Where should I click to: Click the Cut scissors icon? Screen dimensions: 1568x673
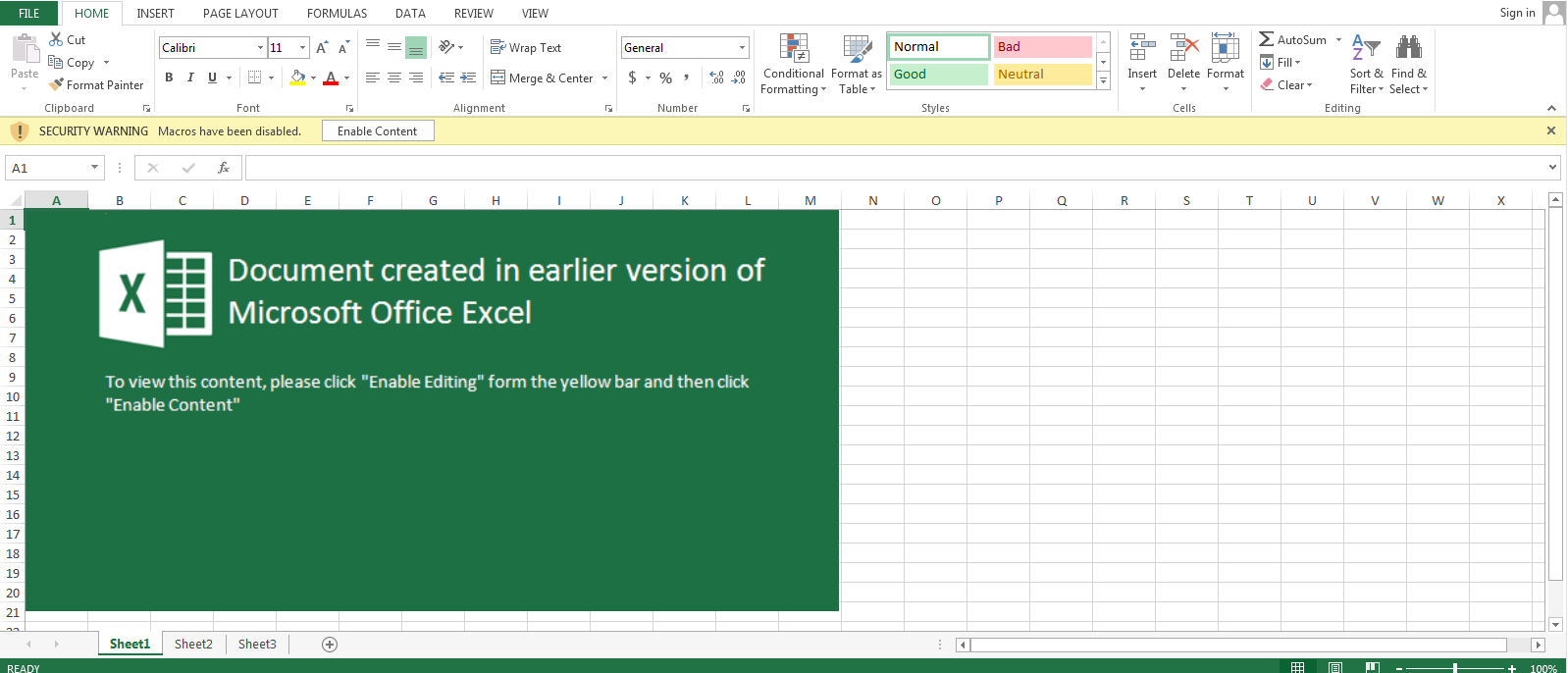[x=56, y=39]
